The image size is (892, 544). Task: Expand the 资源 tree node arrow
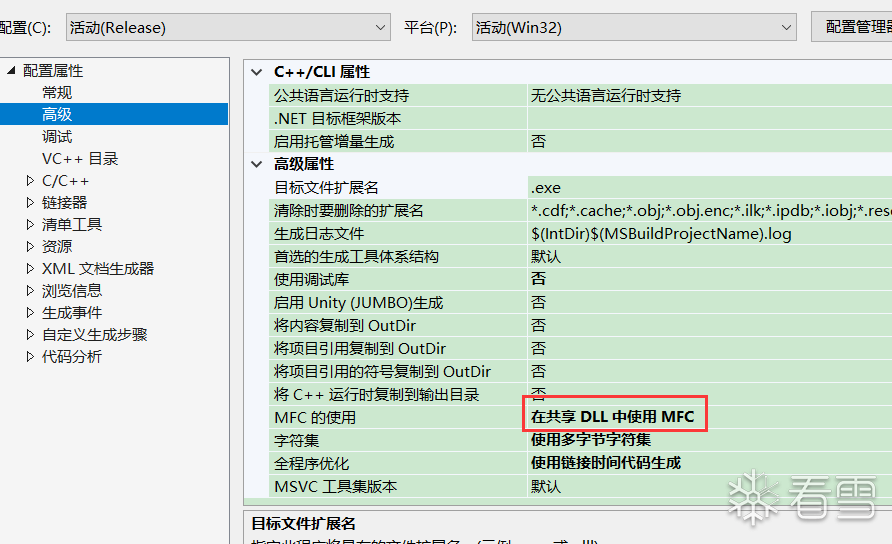pos(30,246)
